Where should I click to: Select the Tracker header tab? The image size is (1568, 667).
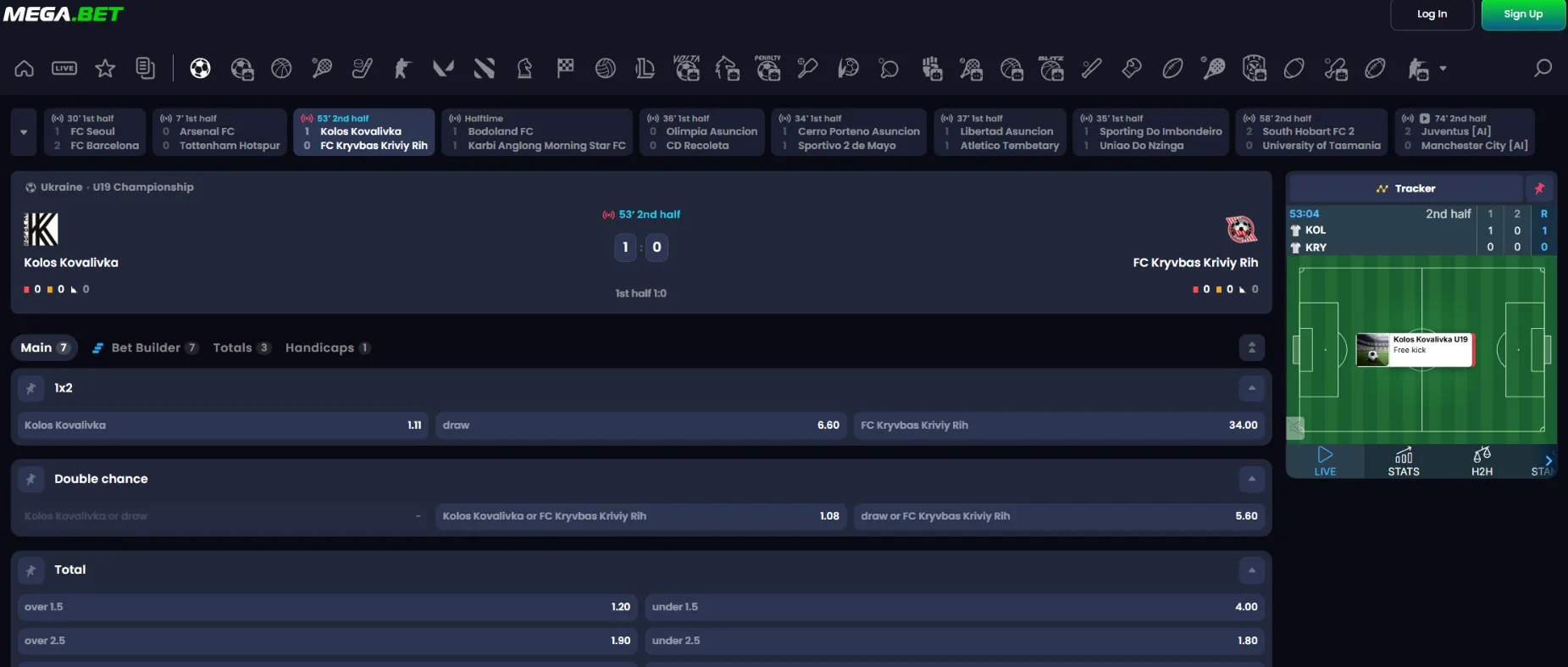tap(1406, 188)
